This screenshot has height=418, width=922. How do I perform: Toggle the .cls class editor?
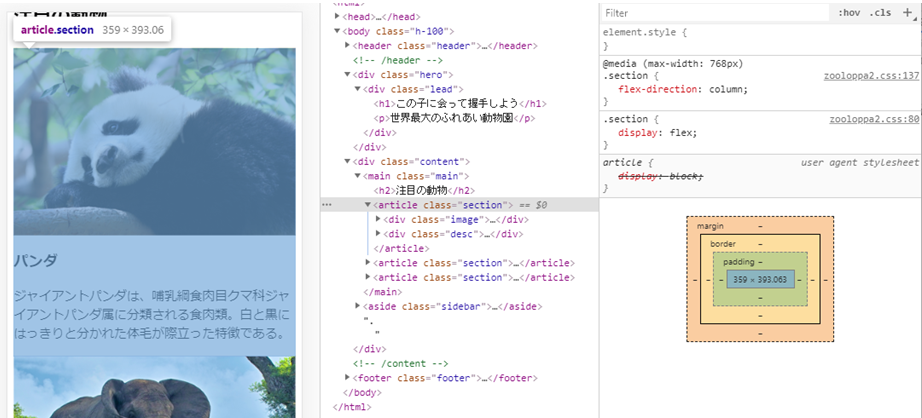(x=880, y=13)
